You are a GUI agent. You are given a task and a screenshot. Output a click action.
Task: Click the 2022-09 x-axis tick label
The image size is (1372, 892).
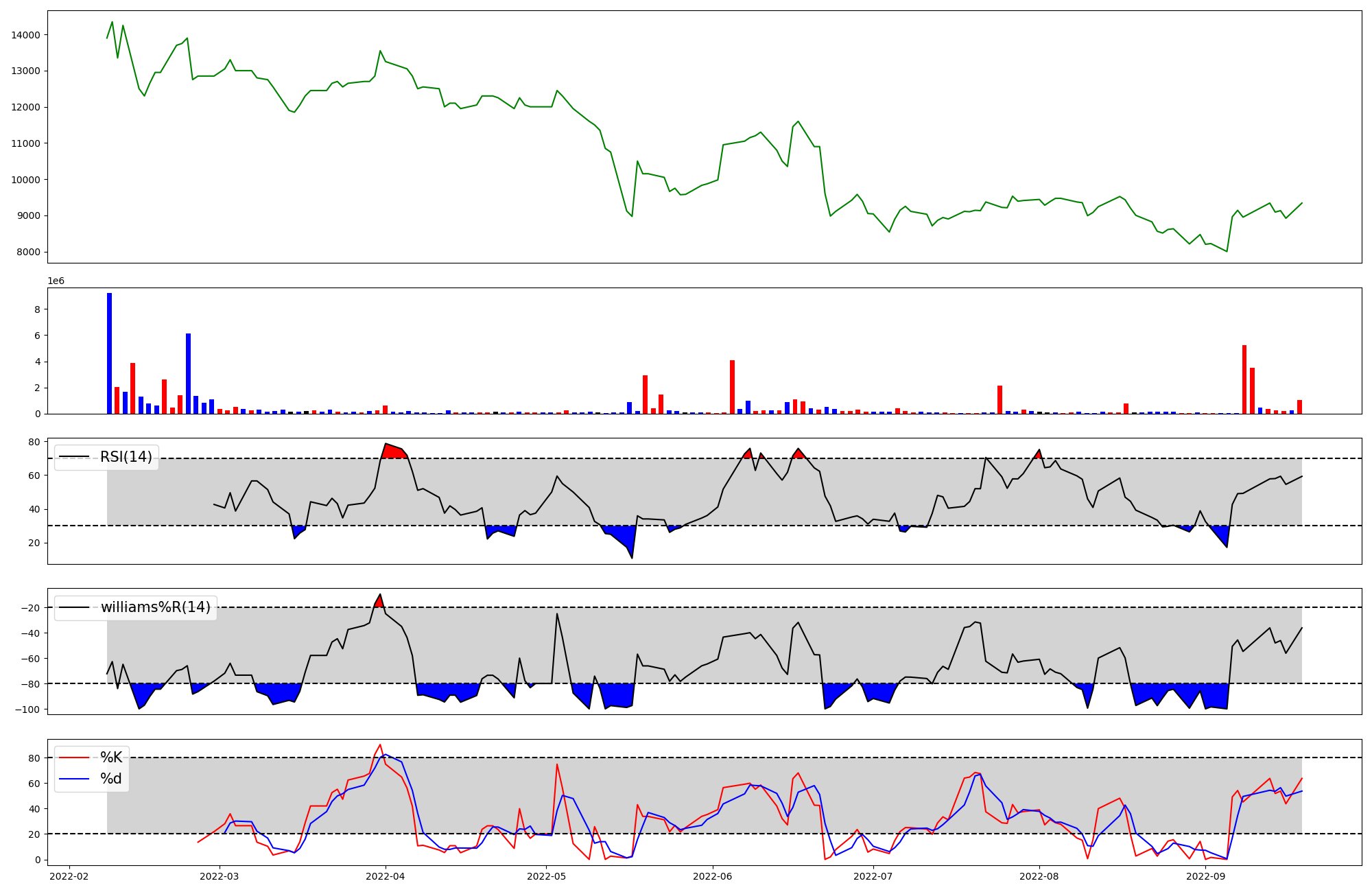1205,876
